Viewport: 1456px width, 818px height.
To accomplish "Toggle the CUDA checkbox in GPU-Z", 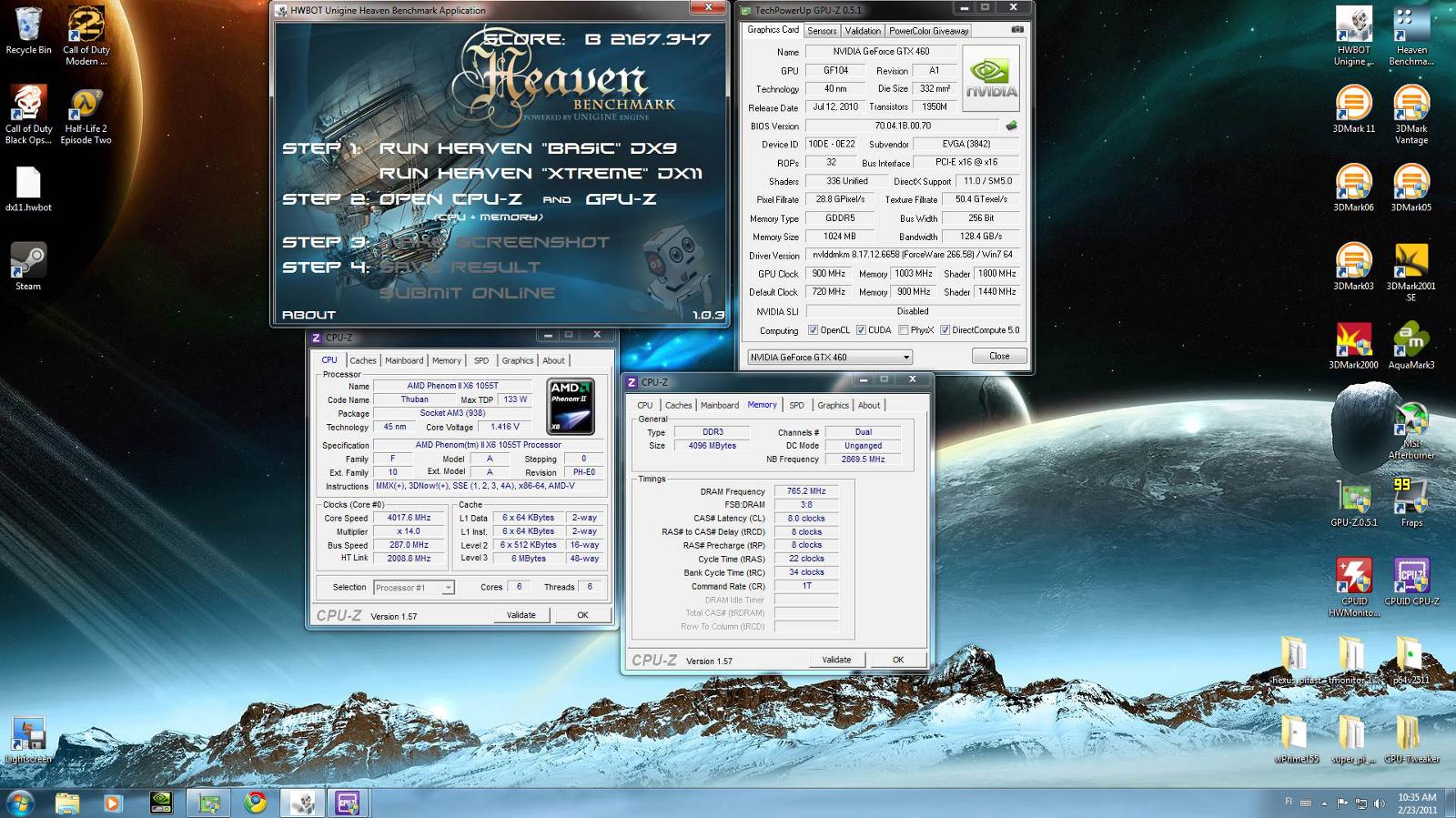I will 861,330.
